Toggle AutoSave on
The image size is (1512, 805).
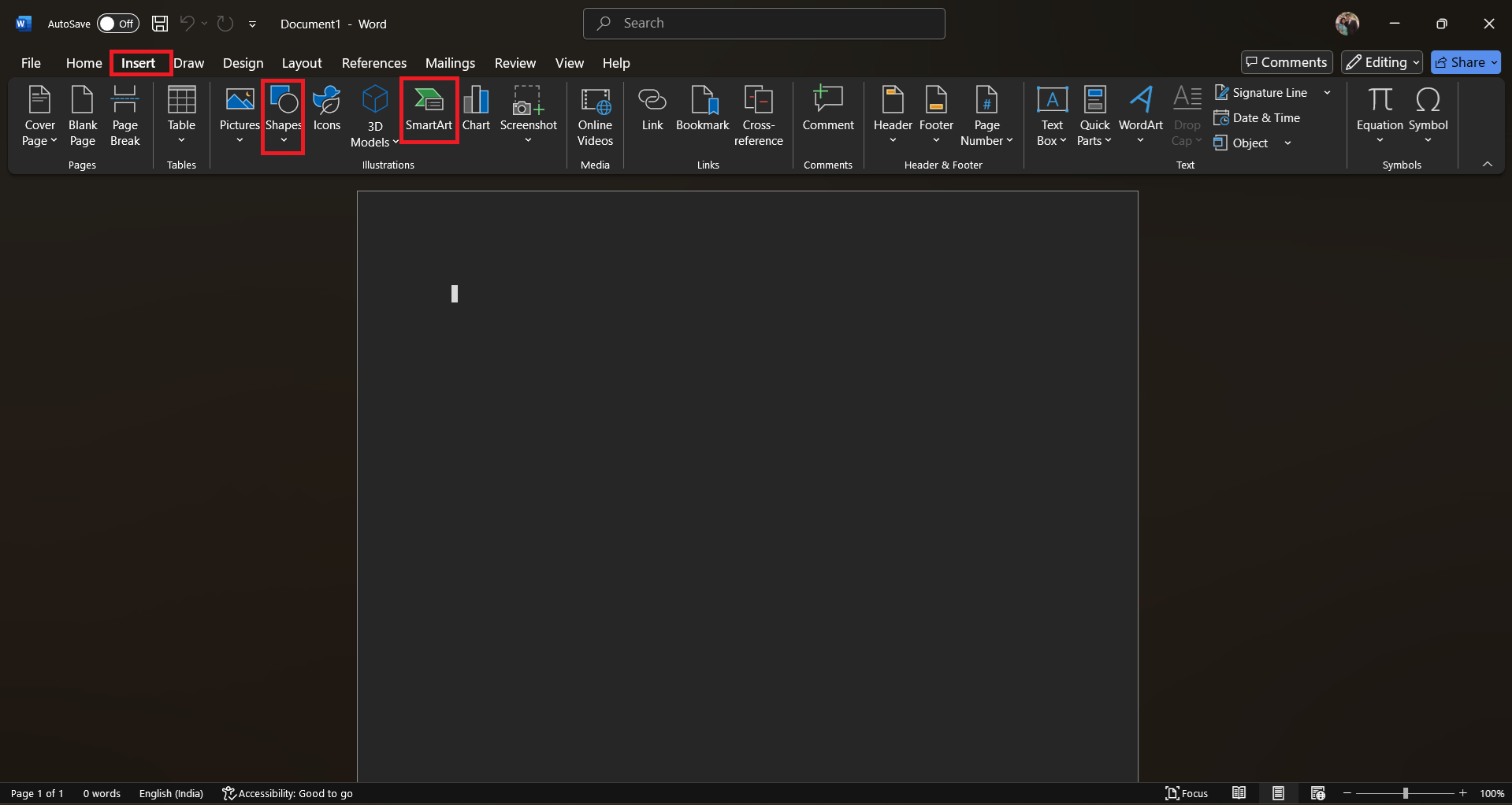(118, 24)
